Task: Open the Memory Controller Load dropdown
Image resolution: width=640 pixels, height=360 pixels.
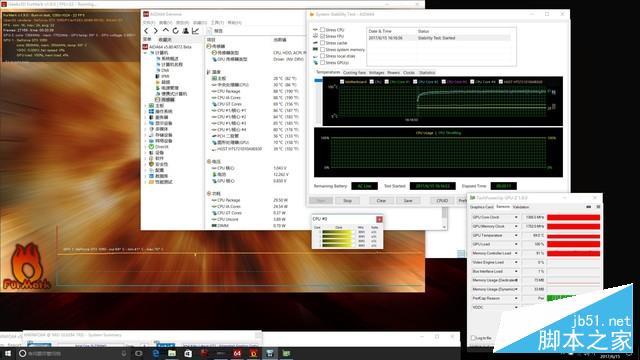Action: (x=516, y=253)
